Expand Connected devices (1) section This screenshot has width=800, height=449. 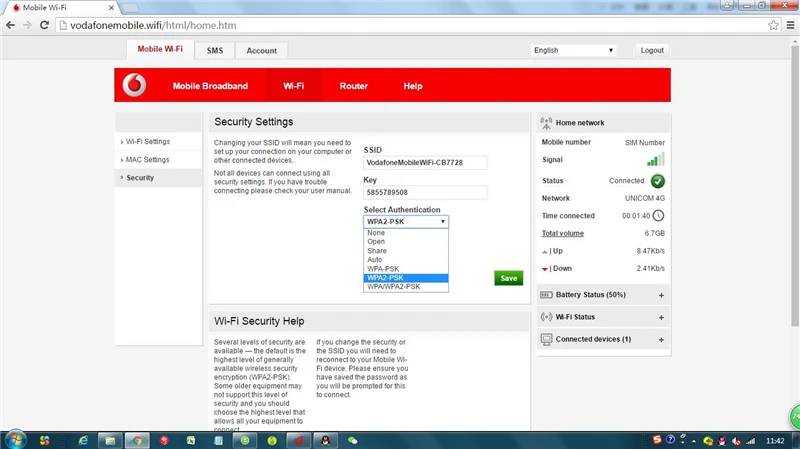tap(661, 340)
